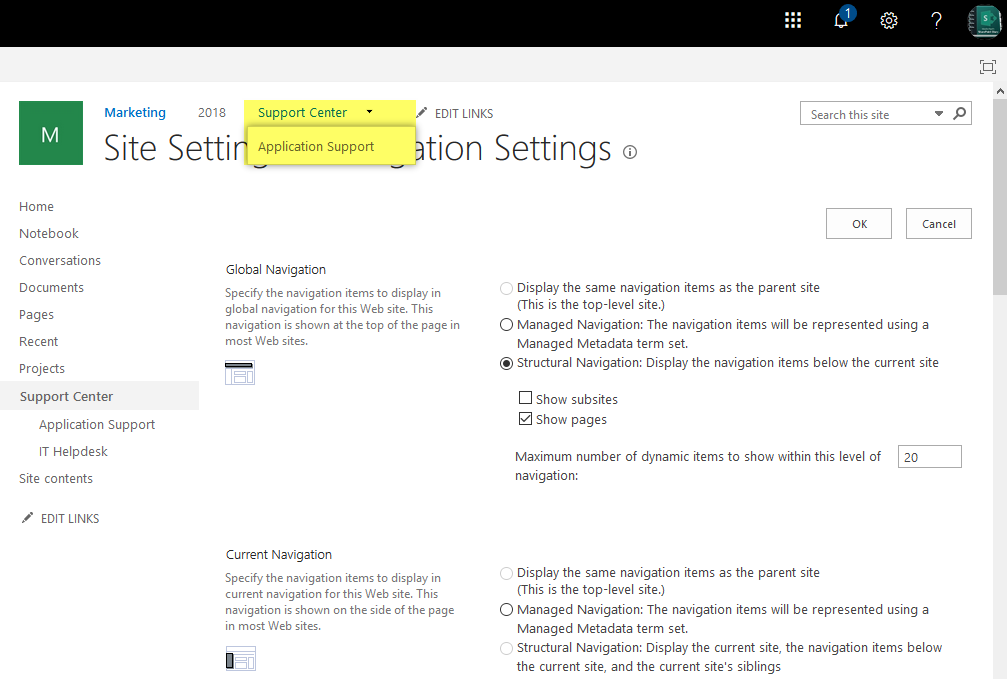Open the app launcher waffle icon
Image resolution: width=1007 pixels, height=679 pixels.
tap(793, 20)
